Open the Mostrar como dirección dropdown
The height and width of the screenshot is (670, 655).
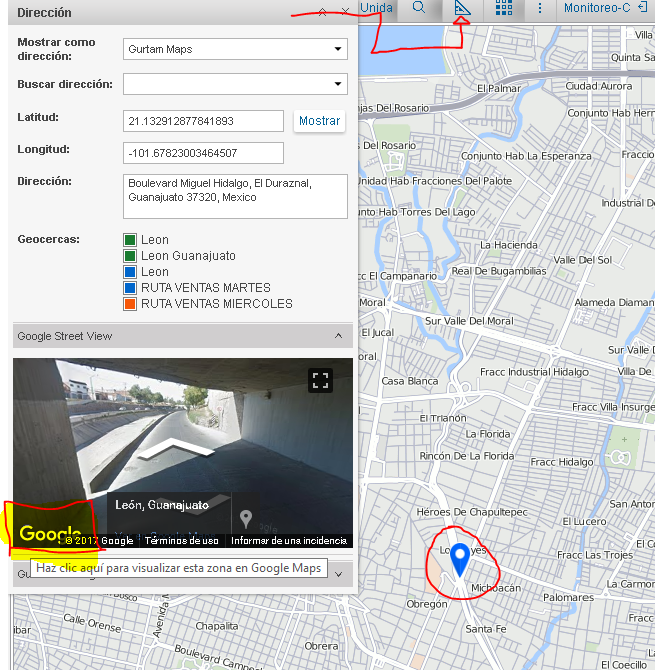tap(235, 49)
